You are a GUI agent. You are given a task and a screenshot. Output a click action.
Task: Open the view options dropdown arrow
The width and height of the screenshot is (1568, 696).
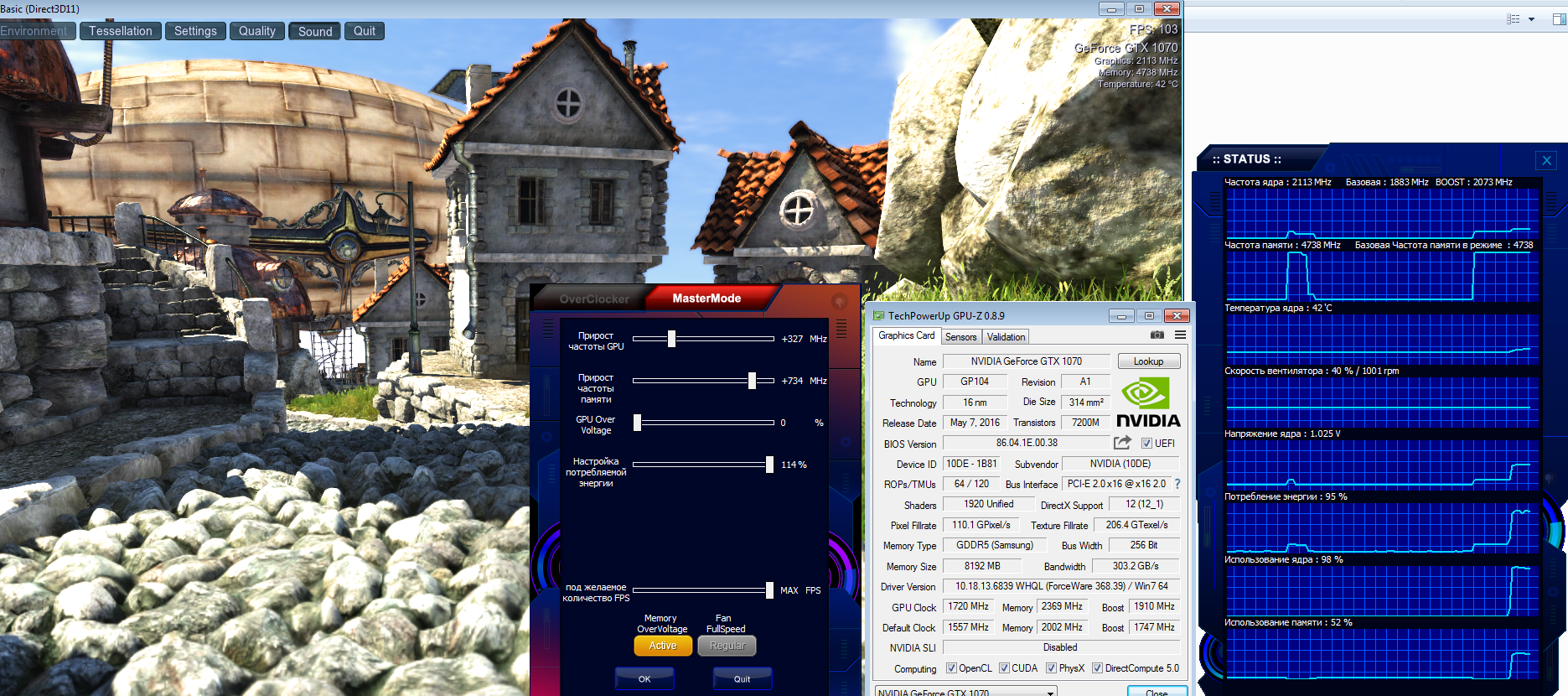tap(1531, 19)
